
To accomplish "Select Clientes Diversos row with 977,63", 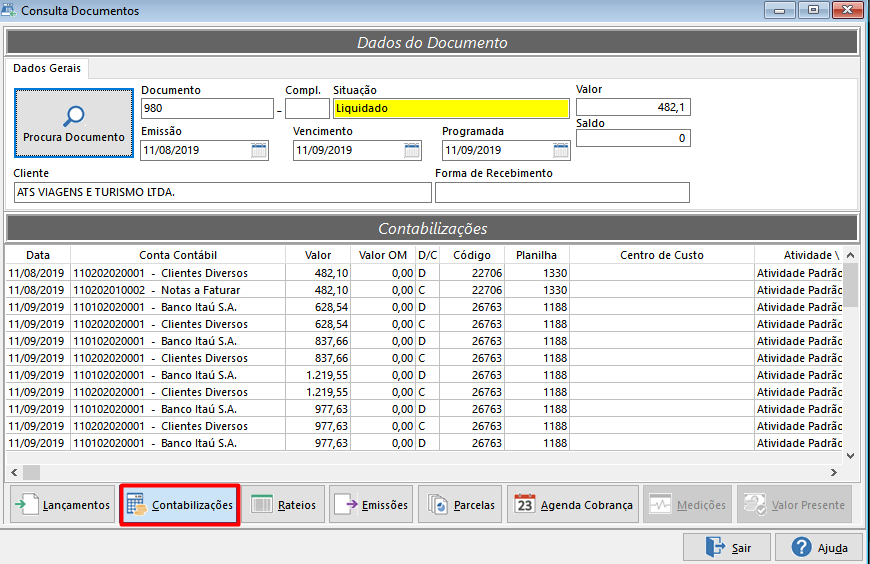I will (424, 426).
